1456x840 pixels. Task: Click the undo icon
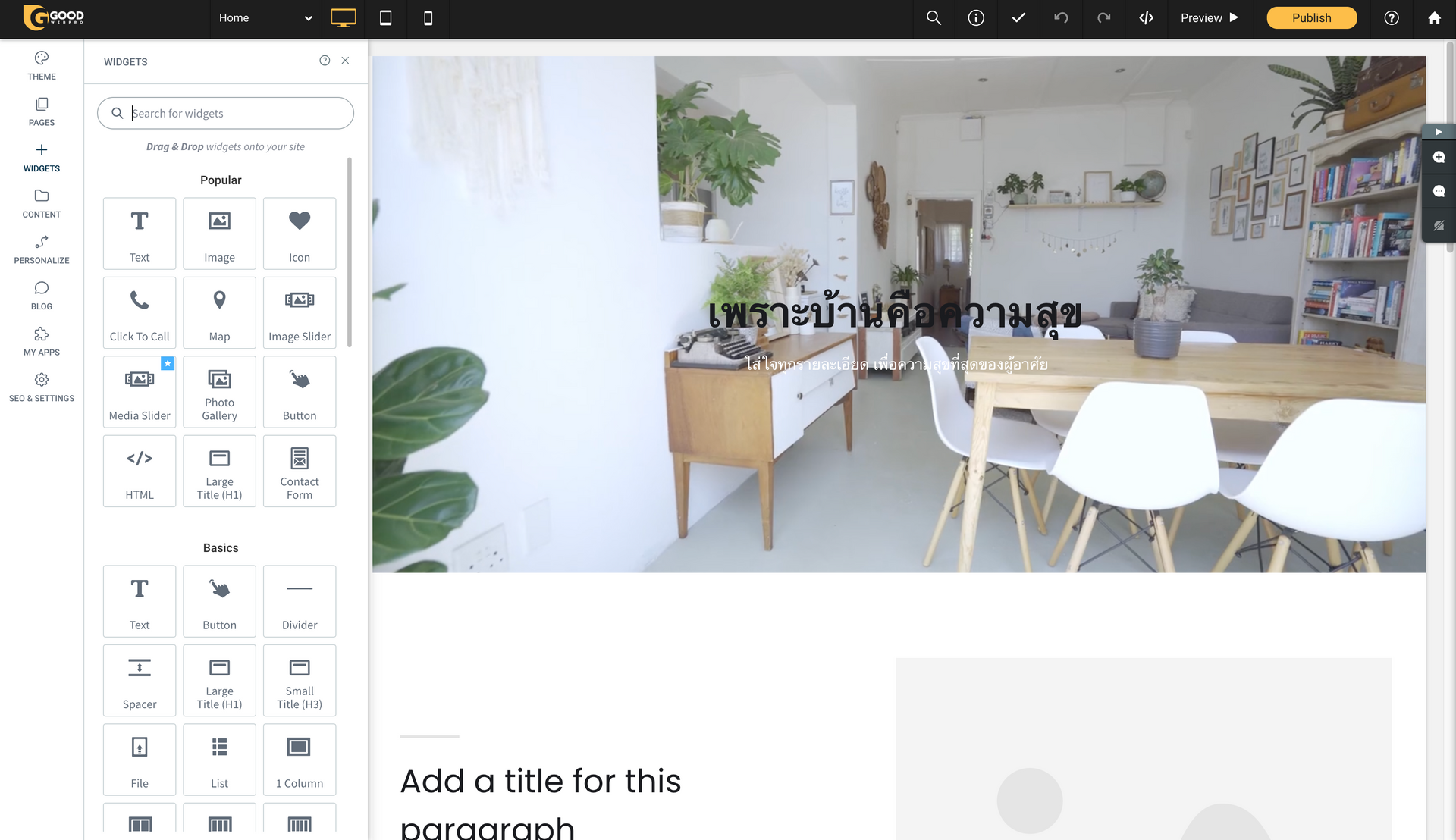[1060, 18]
